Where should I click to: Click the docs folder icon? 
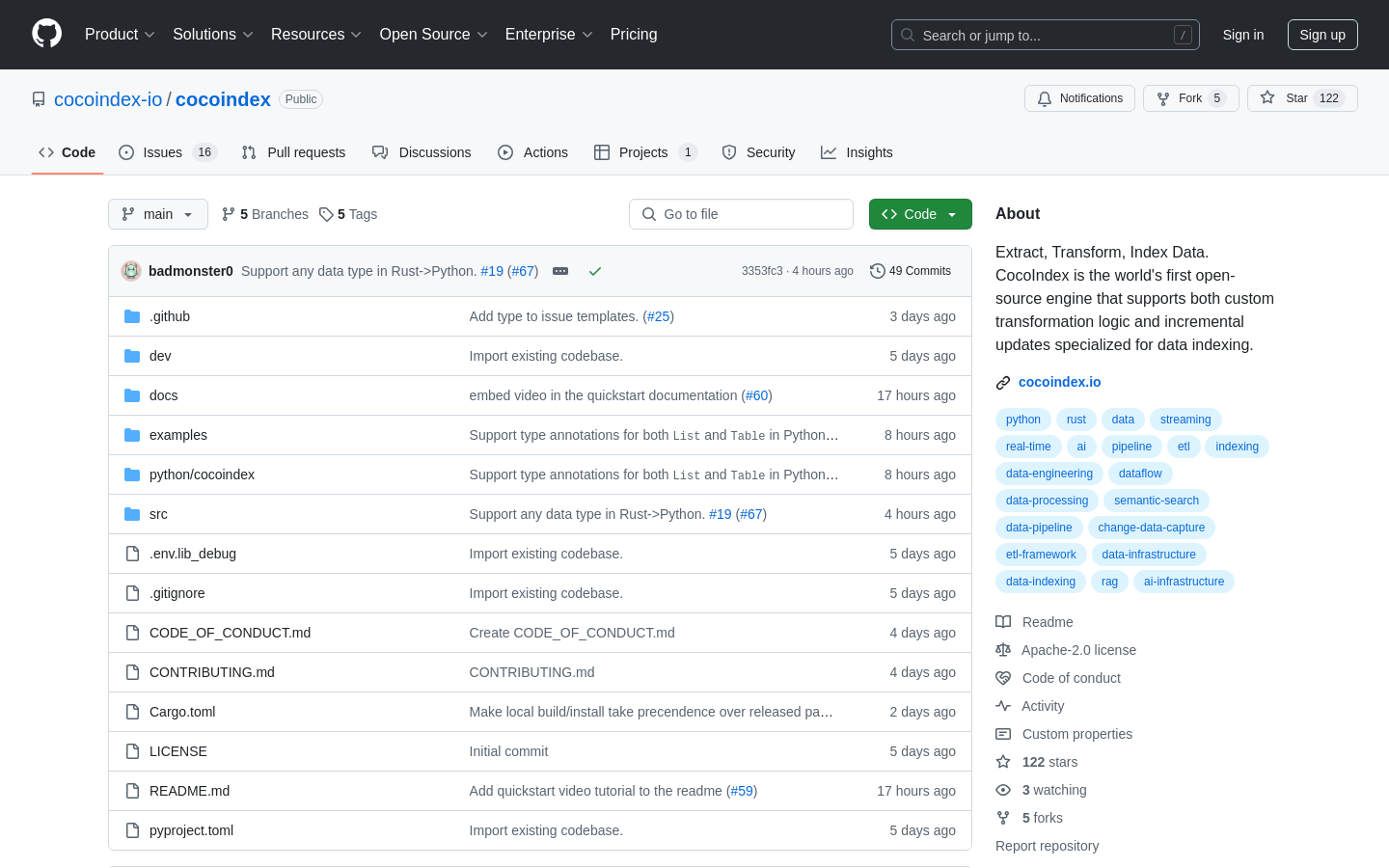coord(132,395)
